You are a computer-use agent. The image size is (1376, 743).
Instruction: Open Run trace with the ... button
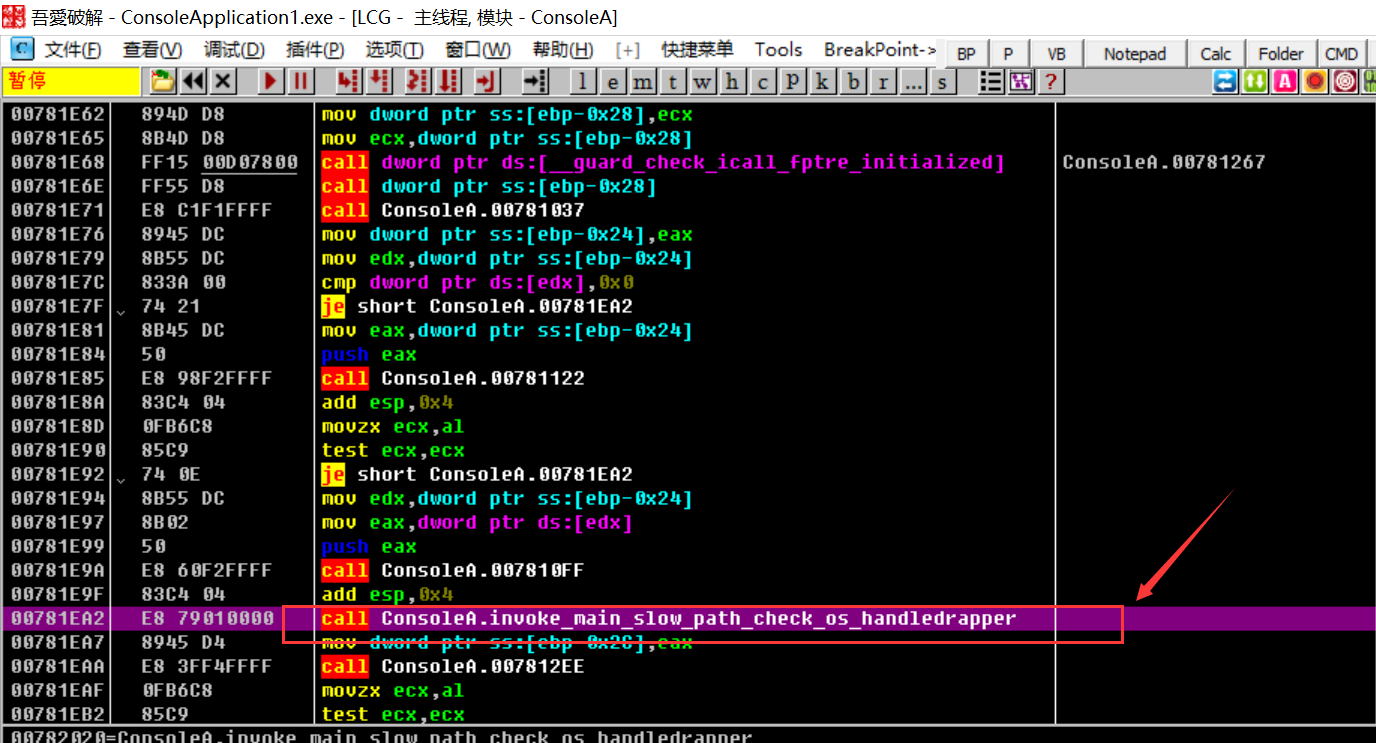(913, 82)
